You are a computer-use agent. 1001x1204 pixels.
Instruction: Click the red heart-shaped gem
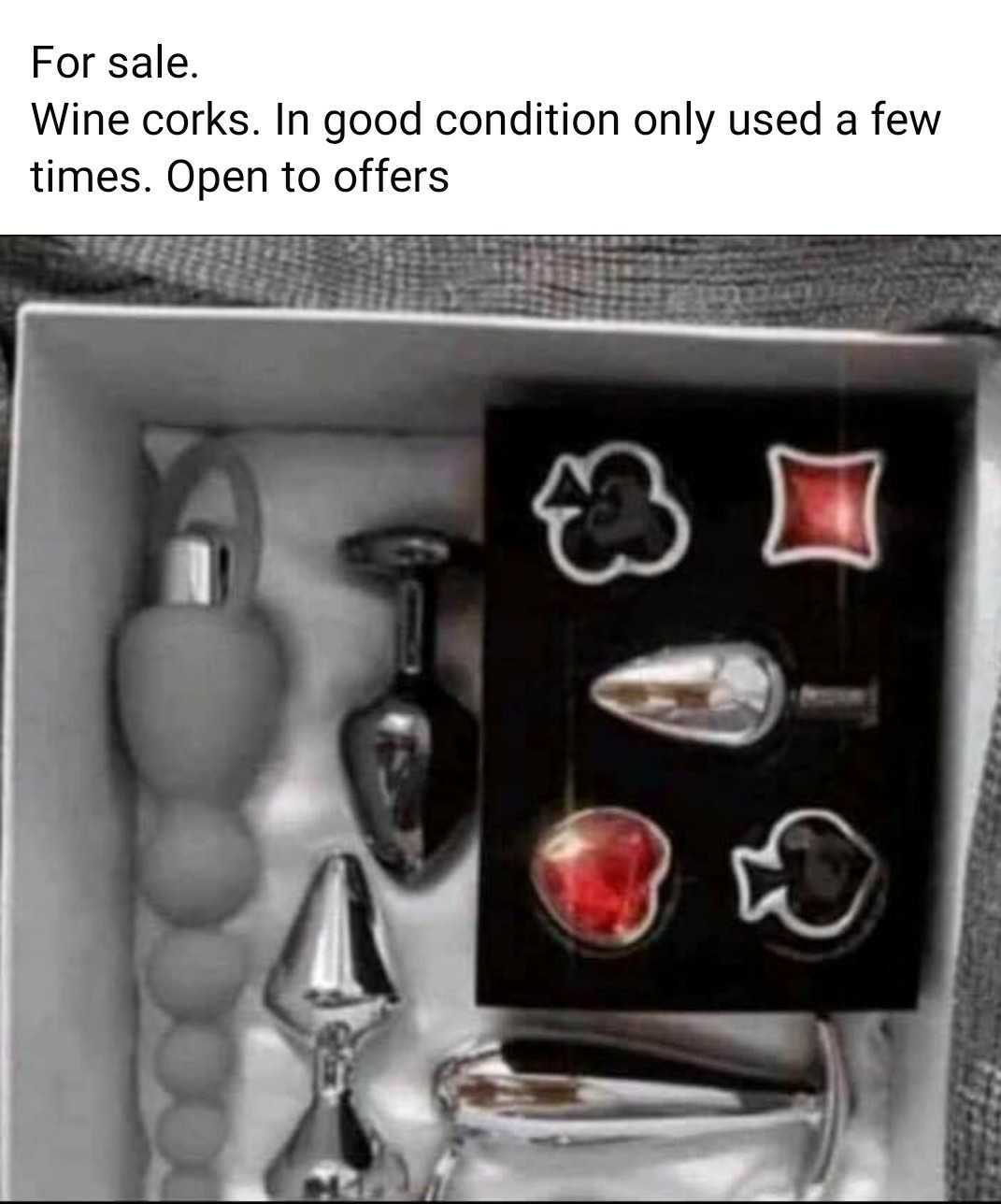(x=598, y=875)
